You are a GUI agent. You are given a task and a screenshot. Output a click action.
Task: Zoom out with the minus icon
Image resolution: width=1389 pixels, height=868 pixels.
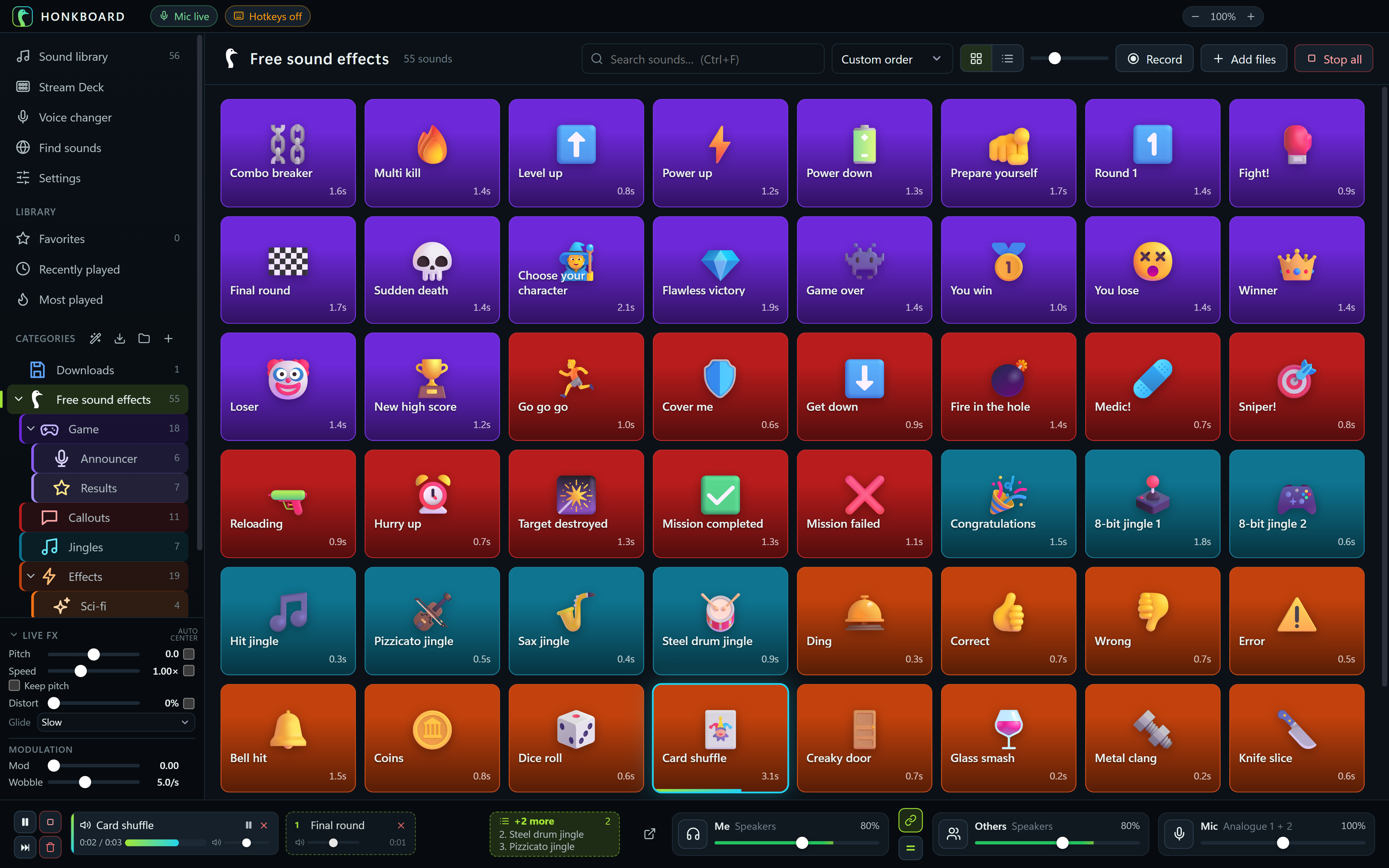pyautogui.click(x=1195, y=17)
